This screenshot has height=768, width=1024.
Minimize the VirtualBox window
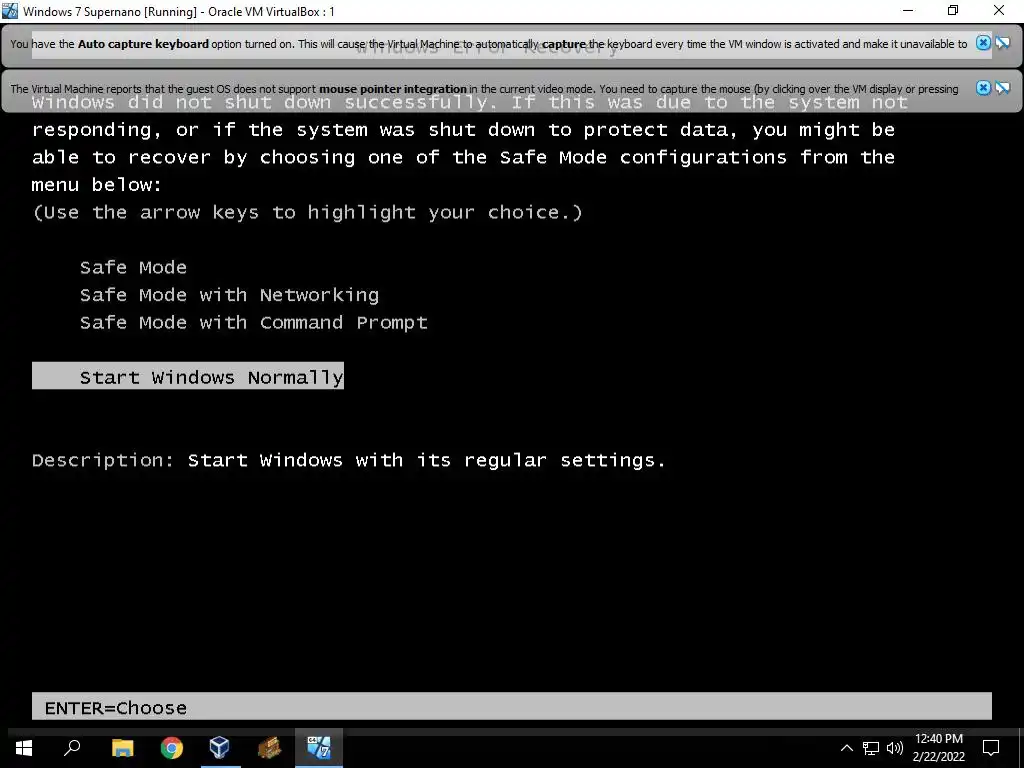click(x=908, y=10)
